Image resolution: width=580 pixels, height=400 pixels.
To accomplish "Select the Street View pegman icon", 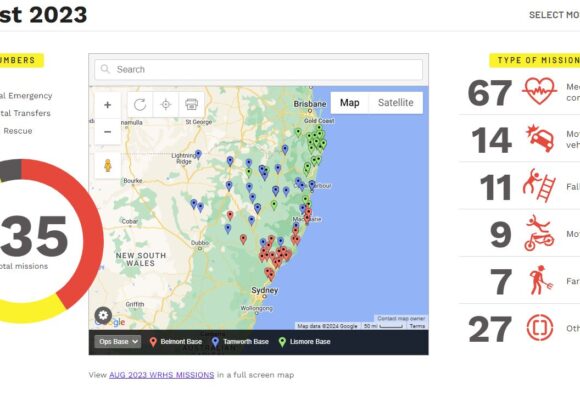I will (x=108, y=165).
